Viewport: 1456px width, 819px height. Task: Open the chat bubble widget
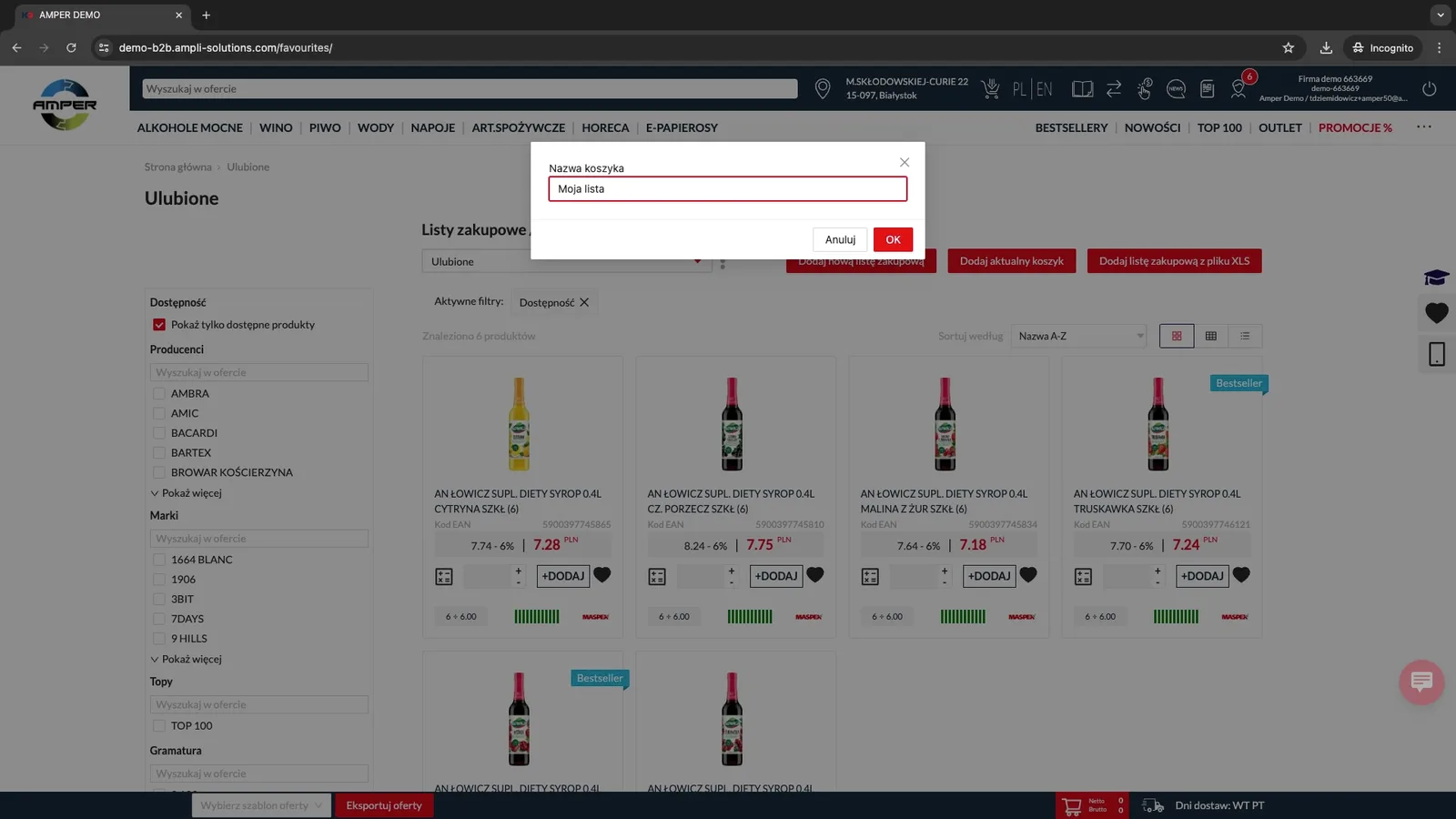tap(1421, 682)
